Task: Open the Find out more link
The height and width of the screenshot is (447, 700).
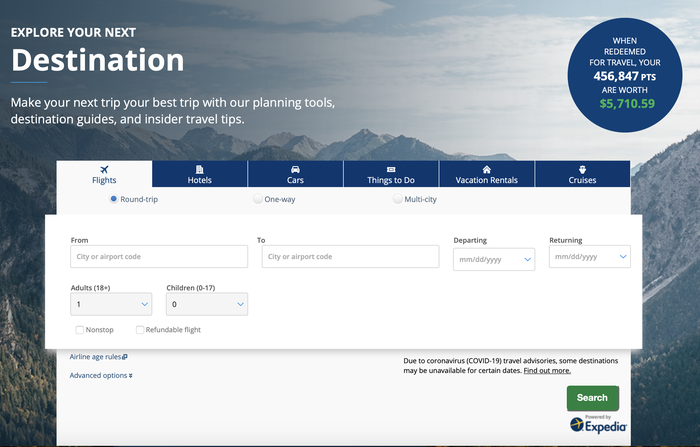Action: pos(547,370)
